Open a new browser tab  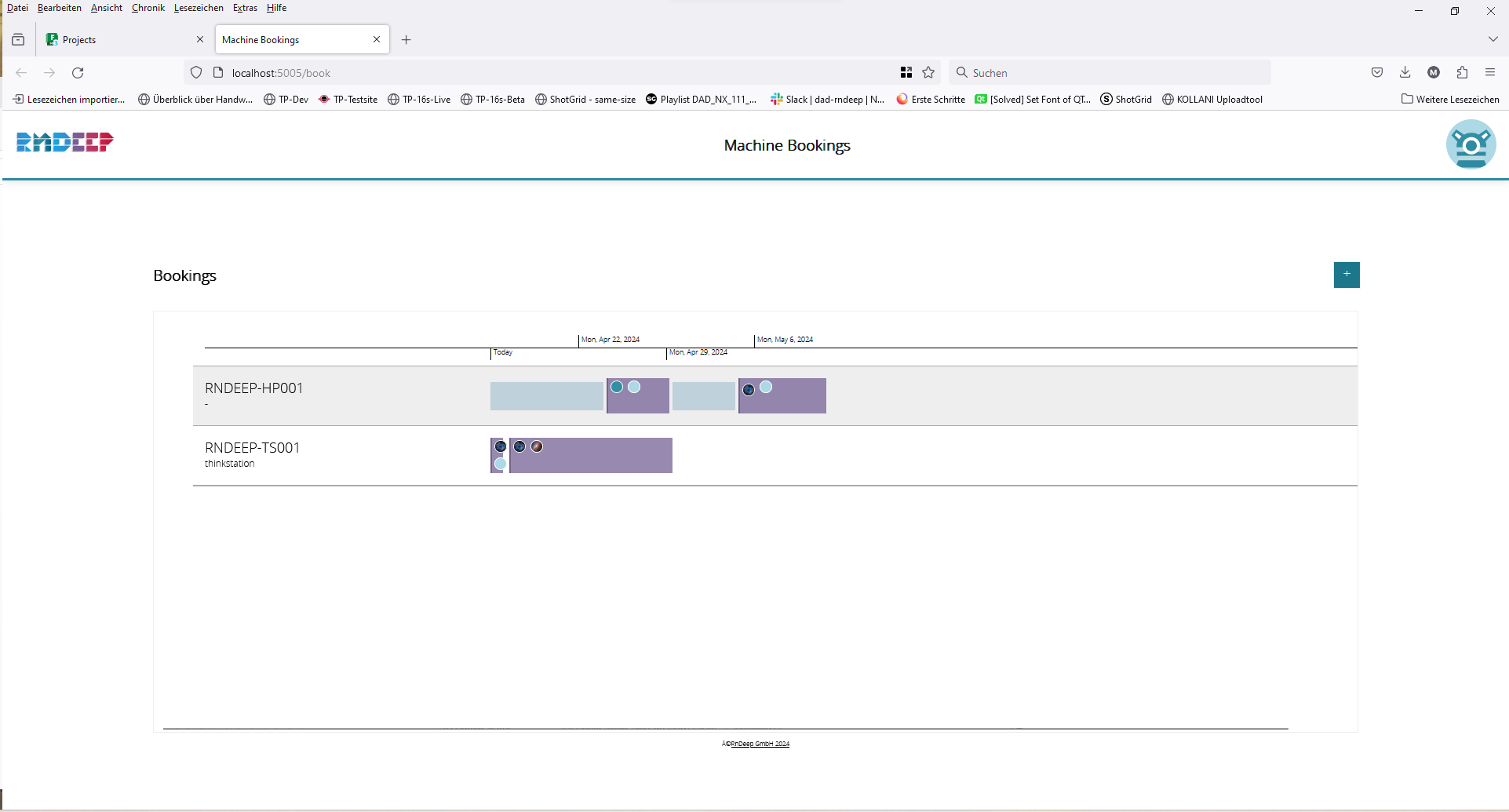pos(406,40)
